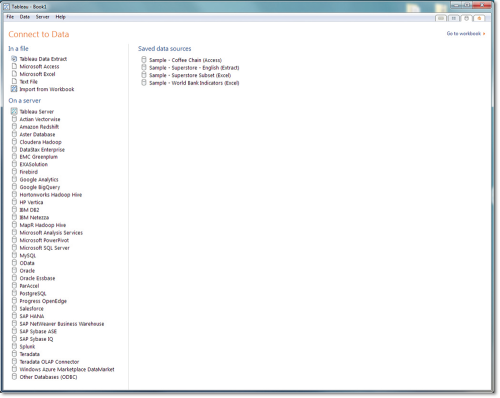Open the Server menu

coord(43,17)
